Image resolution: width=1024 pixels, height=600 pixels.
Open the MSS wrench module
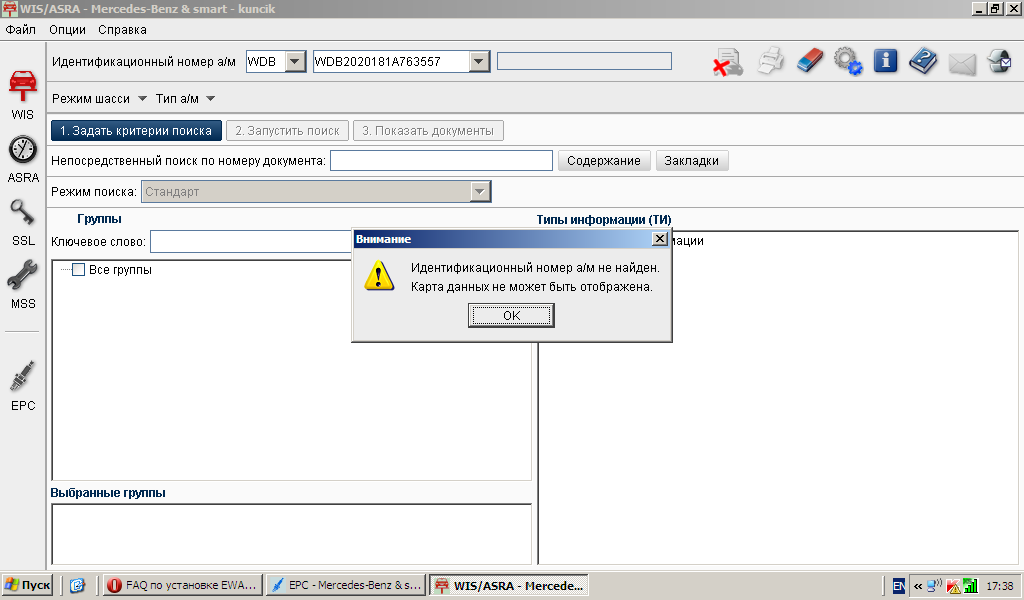pyautogui.click(x=23, y=284)
